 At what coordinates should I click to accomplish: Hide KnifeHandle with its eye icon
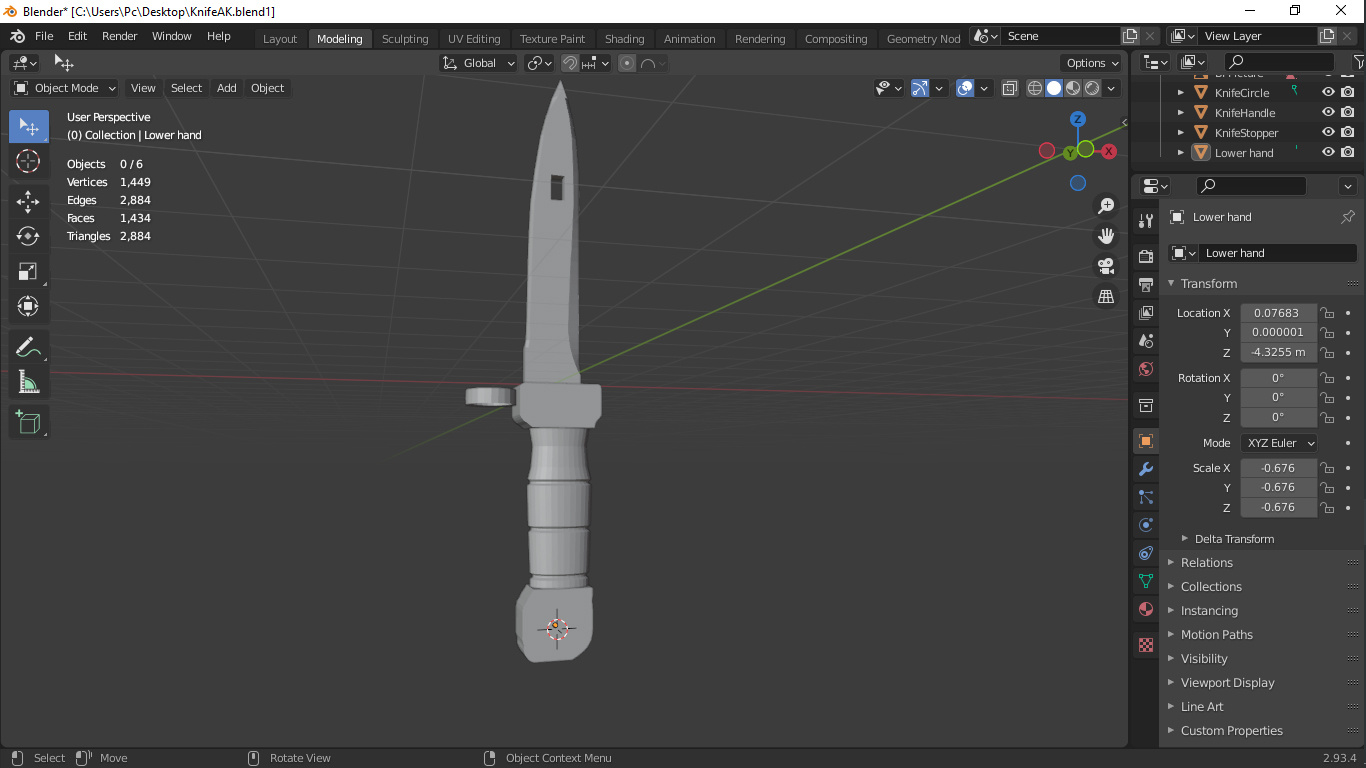pos(1328,112)
